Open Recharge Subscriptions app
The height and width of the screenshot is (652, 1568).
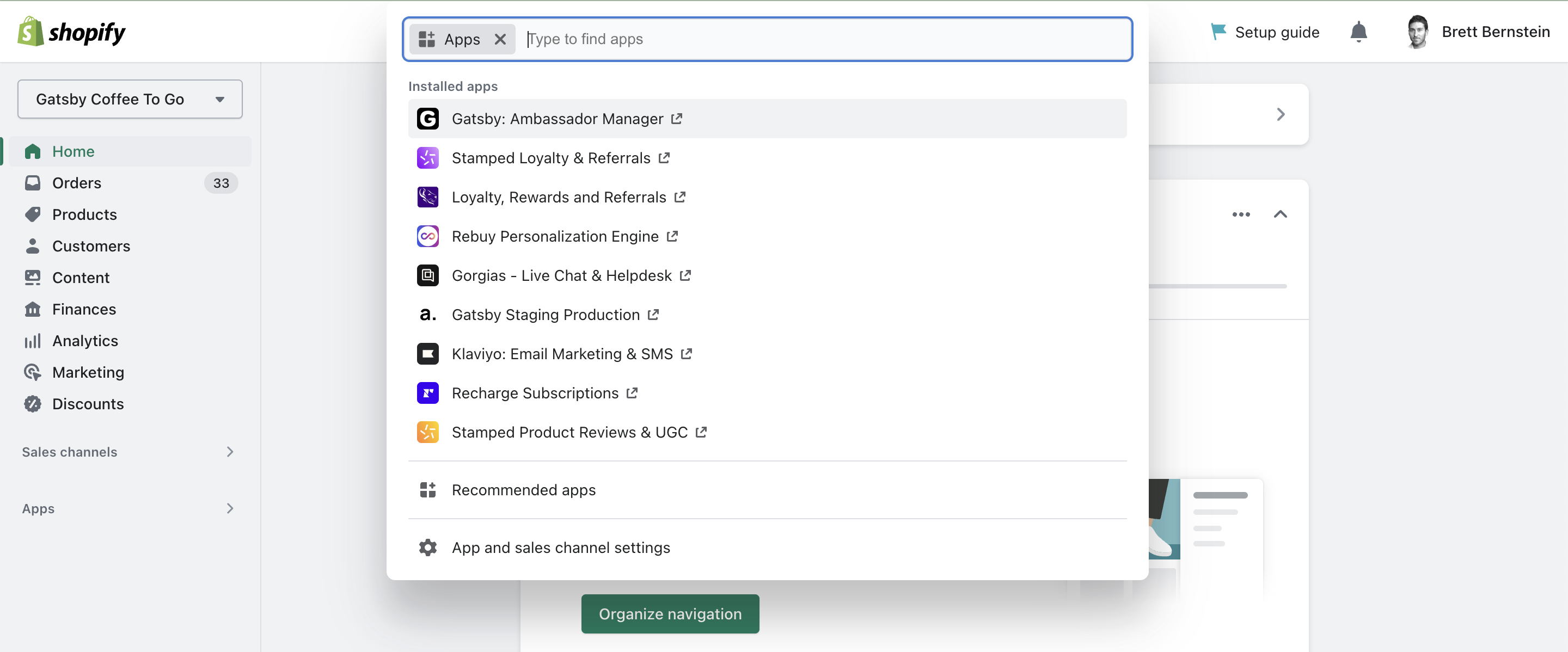pos(767,393)
